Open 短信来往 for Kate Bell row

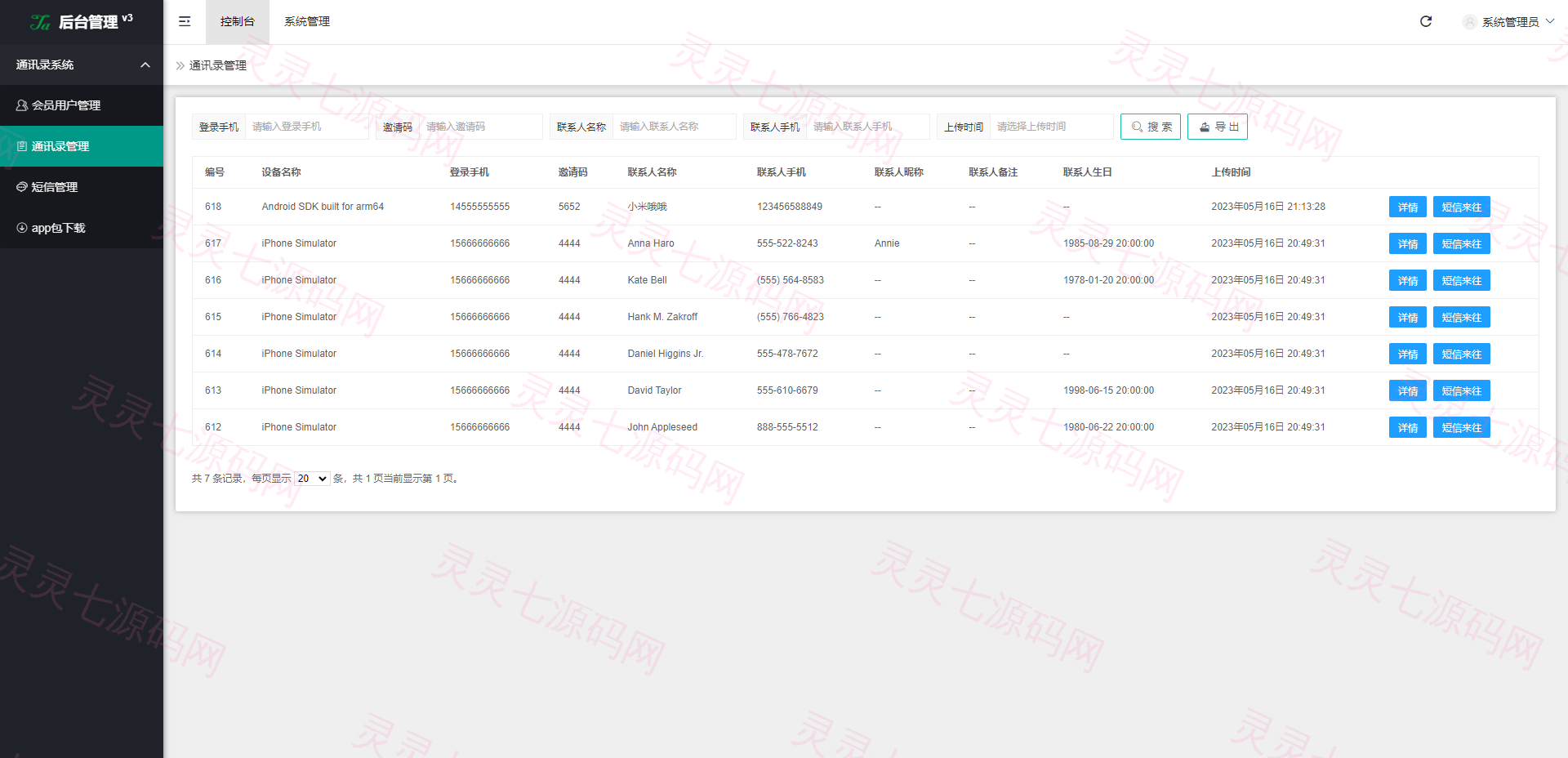(1462, 280)
